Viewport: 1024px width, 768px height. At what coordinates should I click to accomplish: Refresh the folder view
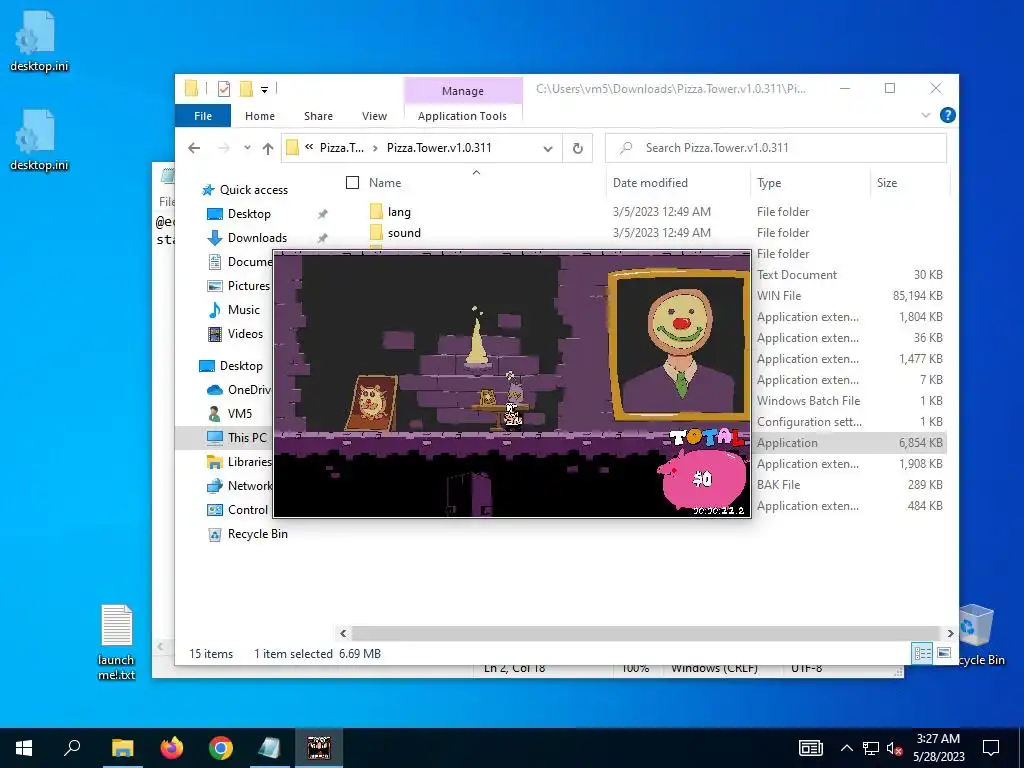click(x=577, y=148)
